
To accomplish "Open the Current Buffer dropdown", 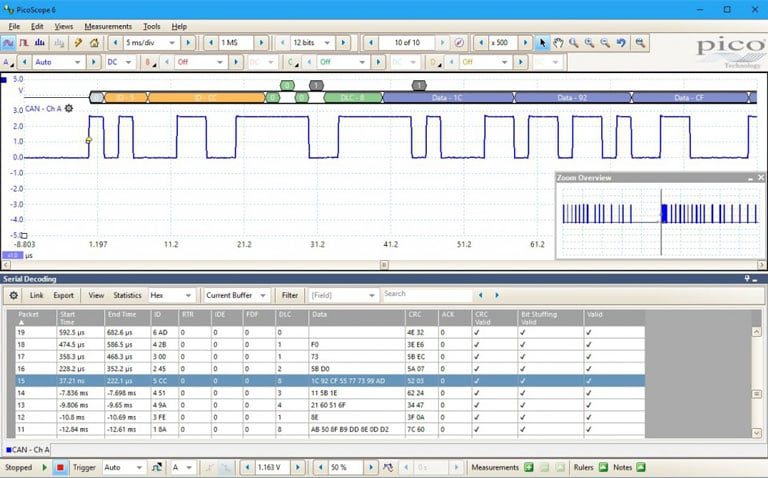I will (x=263, y=295).
